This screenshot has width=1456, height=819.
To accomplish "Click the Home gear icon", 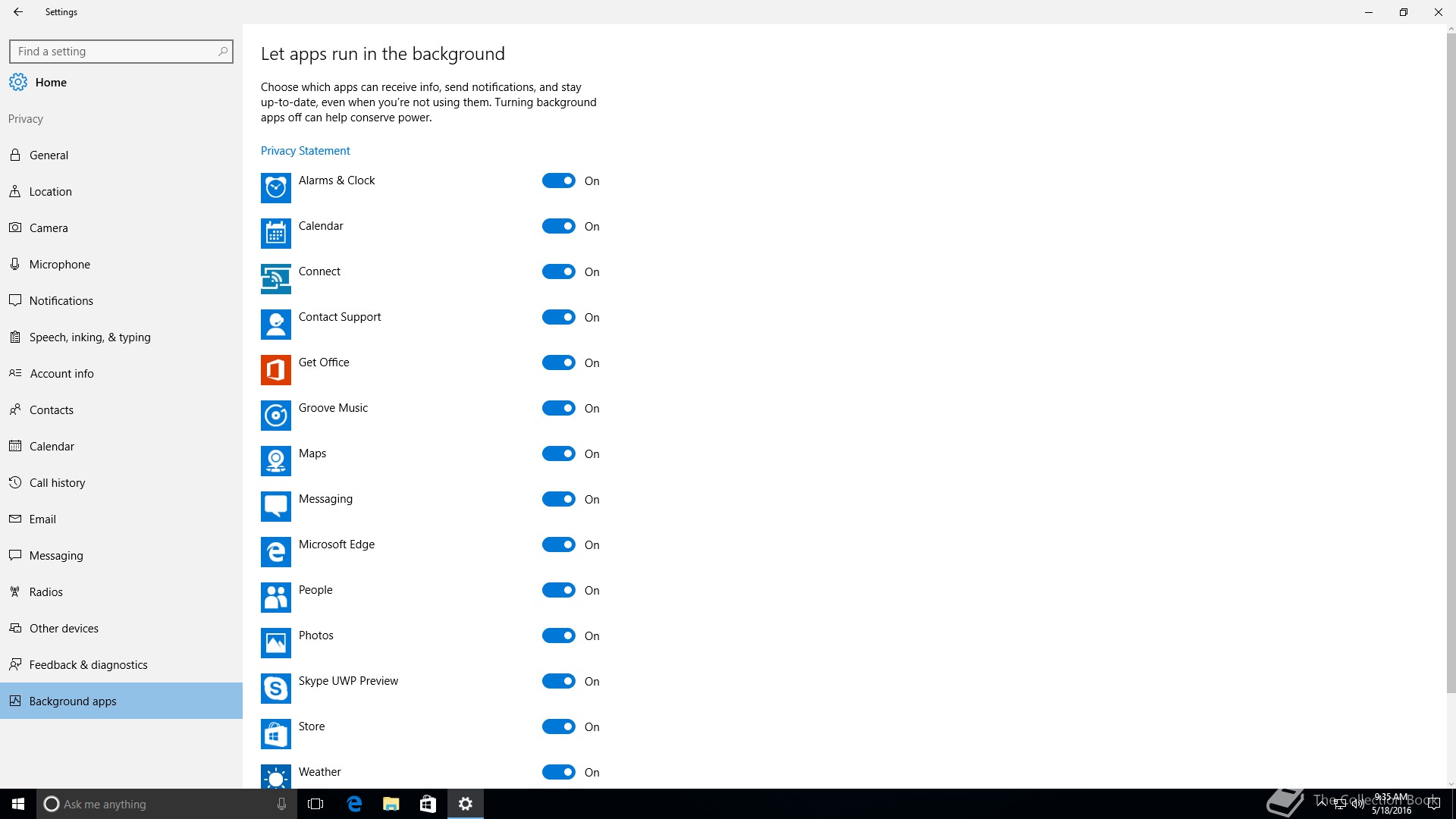I will 18,82.
